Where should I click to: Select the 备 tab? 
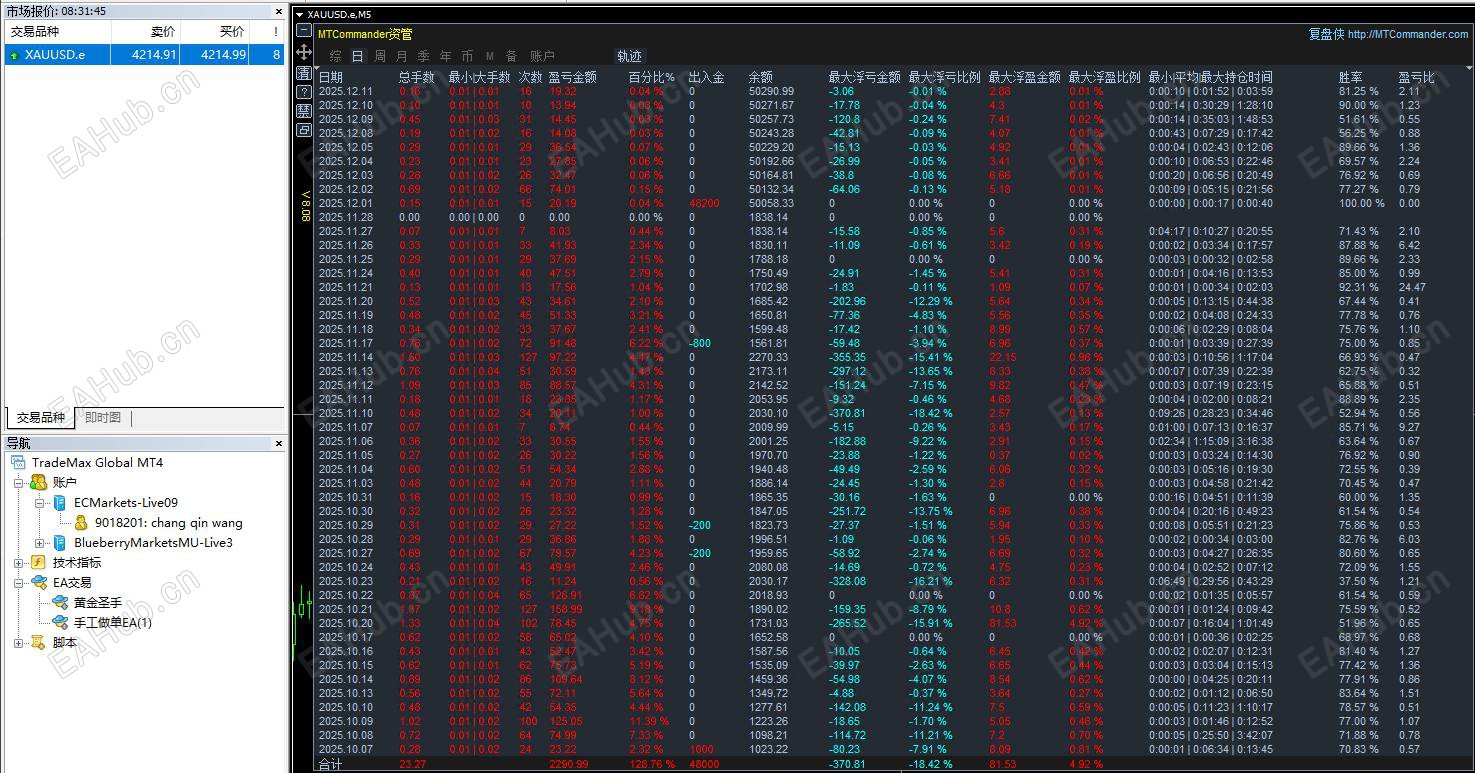pyautogui.click(x=512, y=57)
